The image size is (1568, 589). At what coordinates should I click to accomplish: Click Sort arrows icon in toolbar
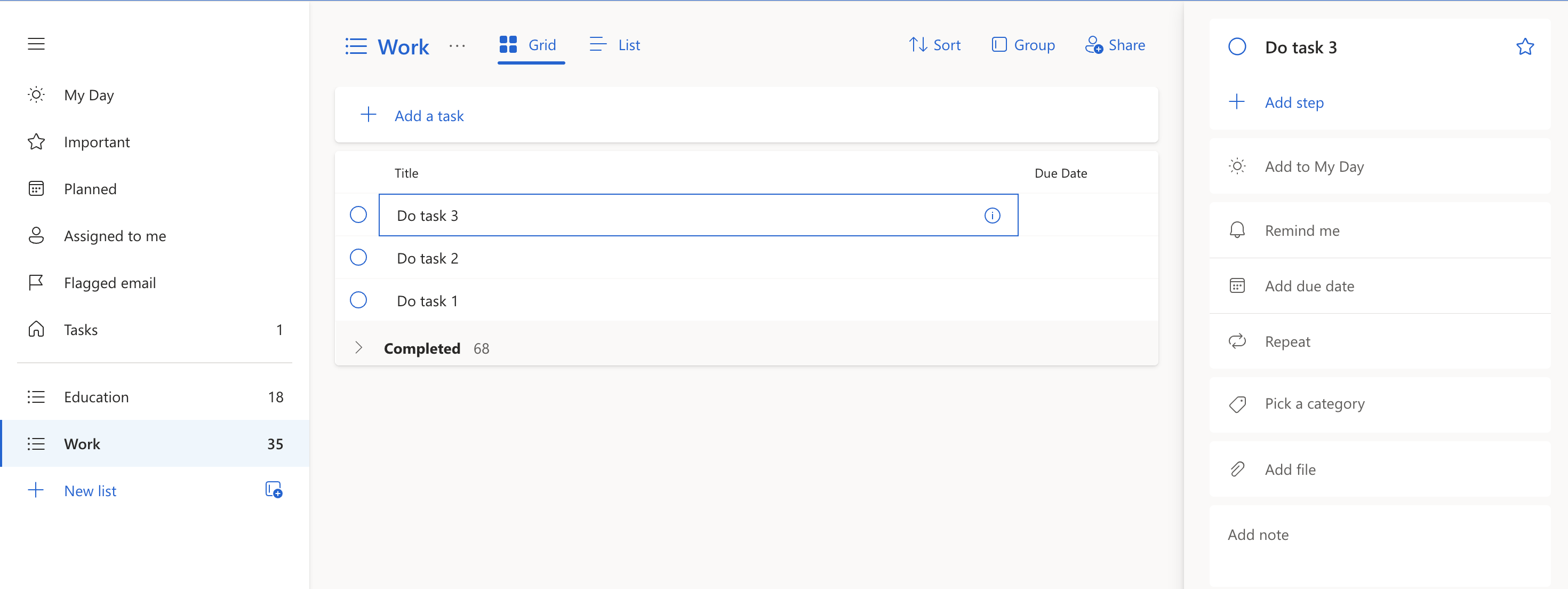click(917, 45)
